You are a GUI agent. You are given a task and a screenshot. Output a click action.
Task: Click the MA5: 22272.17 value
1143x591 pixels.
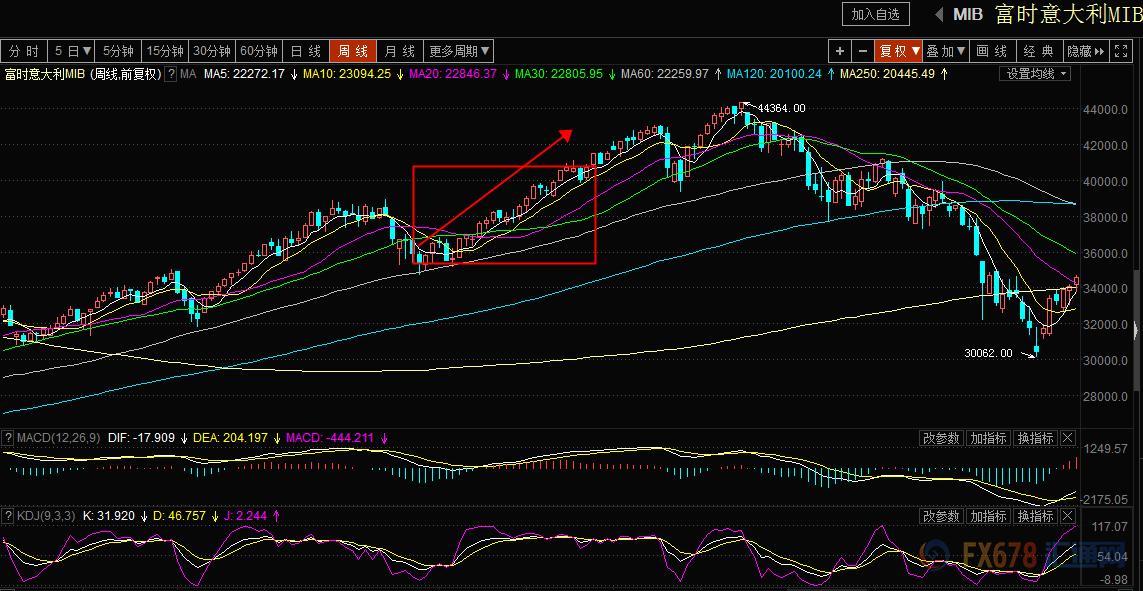point(244,74)
